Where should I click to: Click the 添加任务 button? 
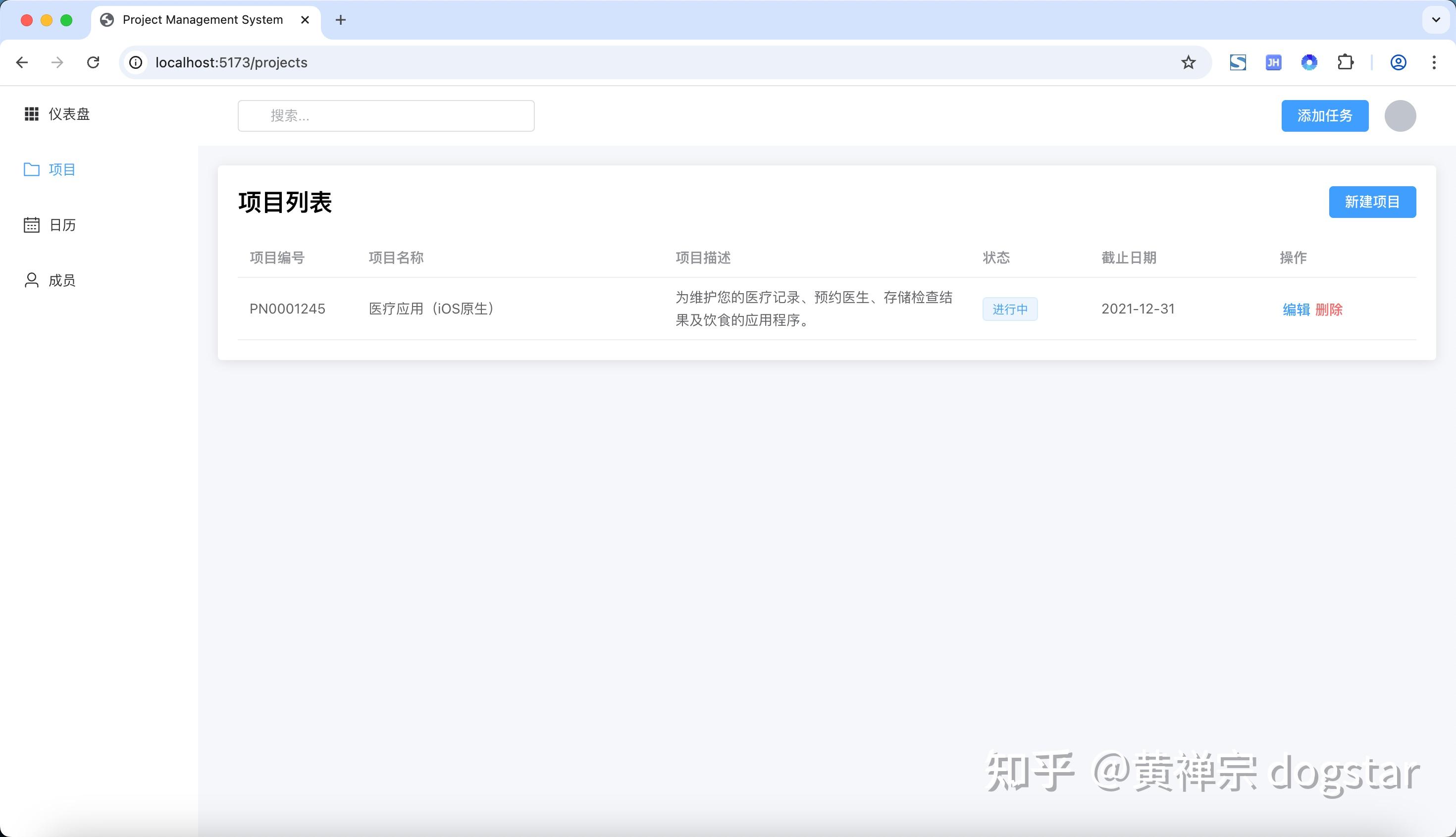(x=1325, y=115)
